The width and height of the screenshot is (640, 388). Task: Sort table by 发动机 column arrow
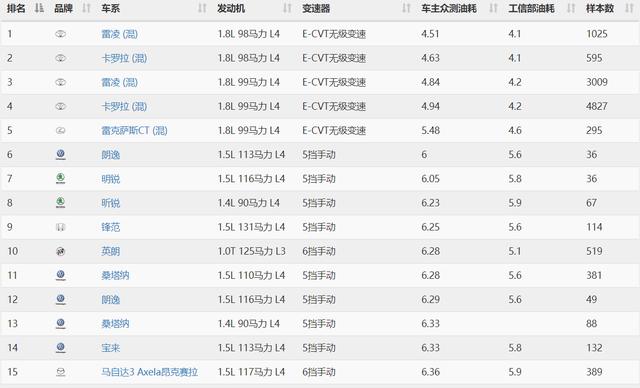287,8
